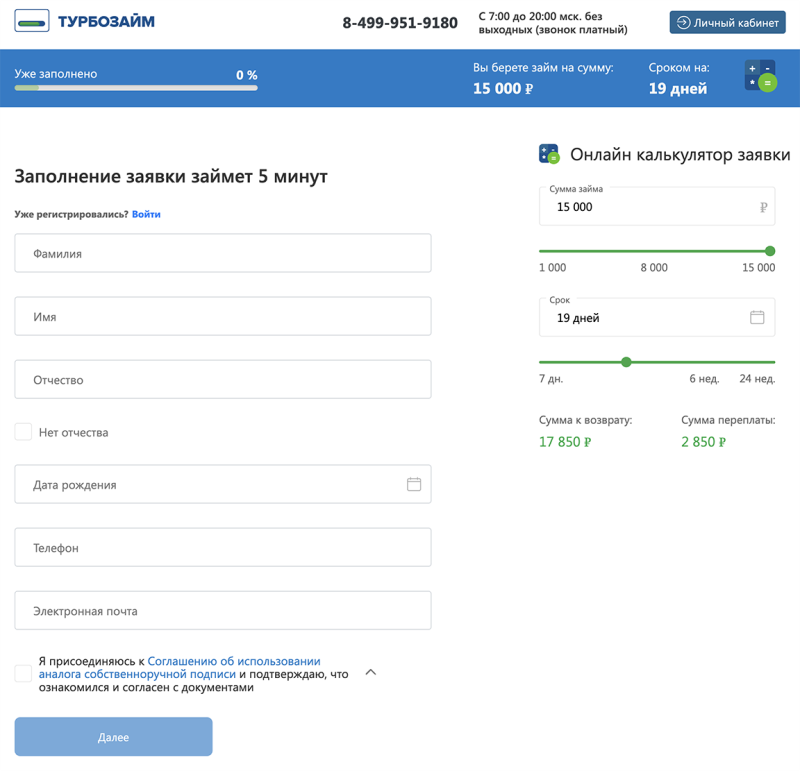This screenshot has width=800, height=771.
Task: Check the Нет отчества checkbox
Action: (x=23, y=432)
